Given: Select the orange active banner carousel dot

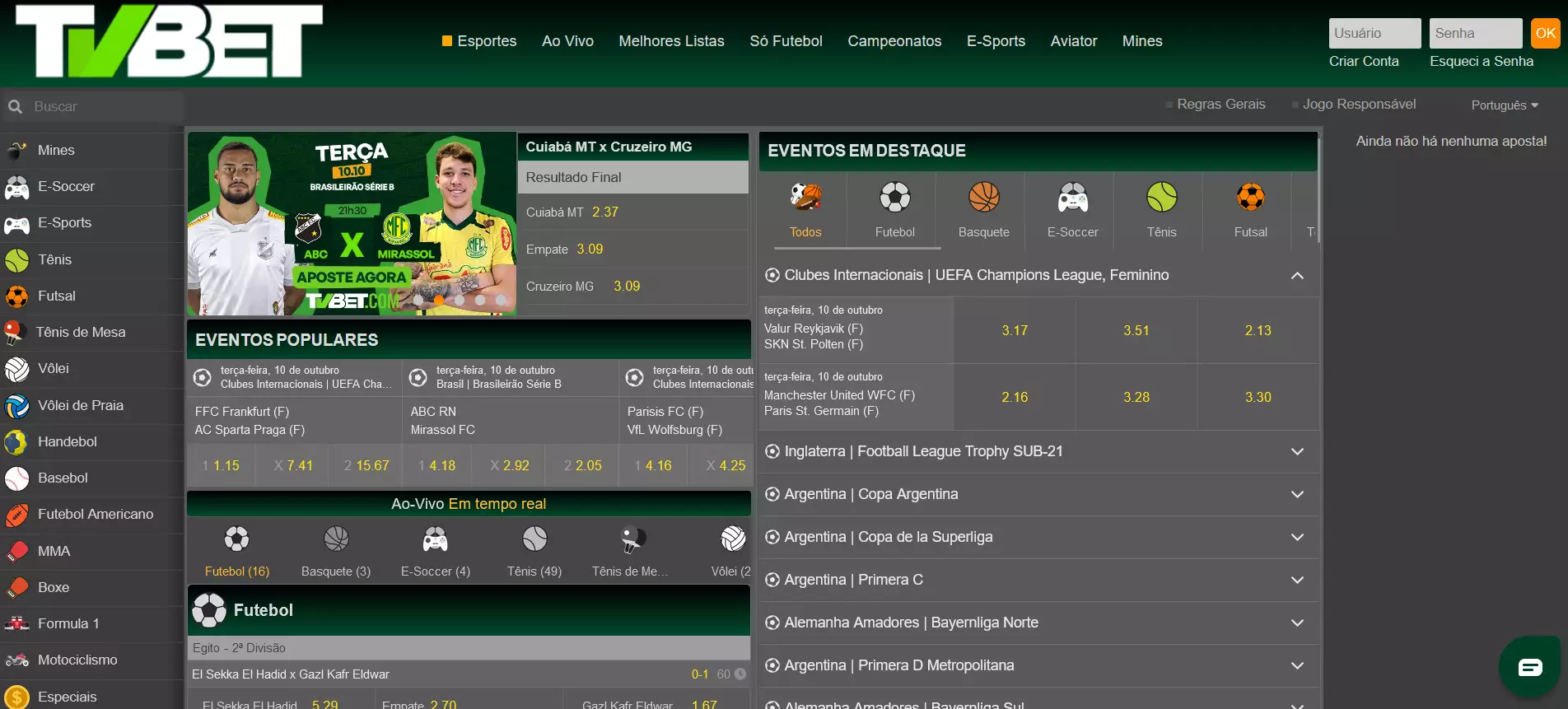Looking at the screenshot, I should pos(439,301).
